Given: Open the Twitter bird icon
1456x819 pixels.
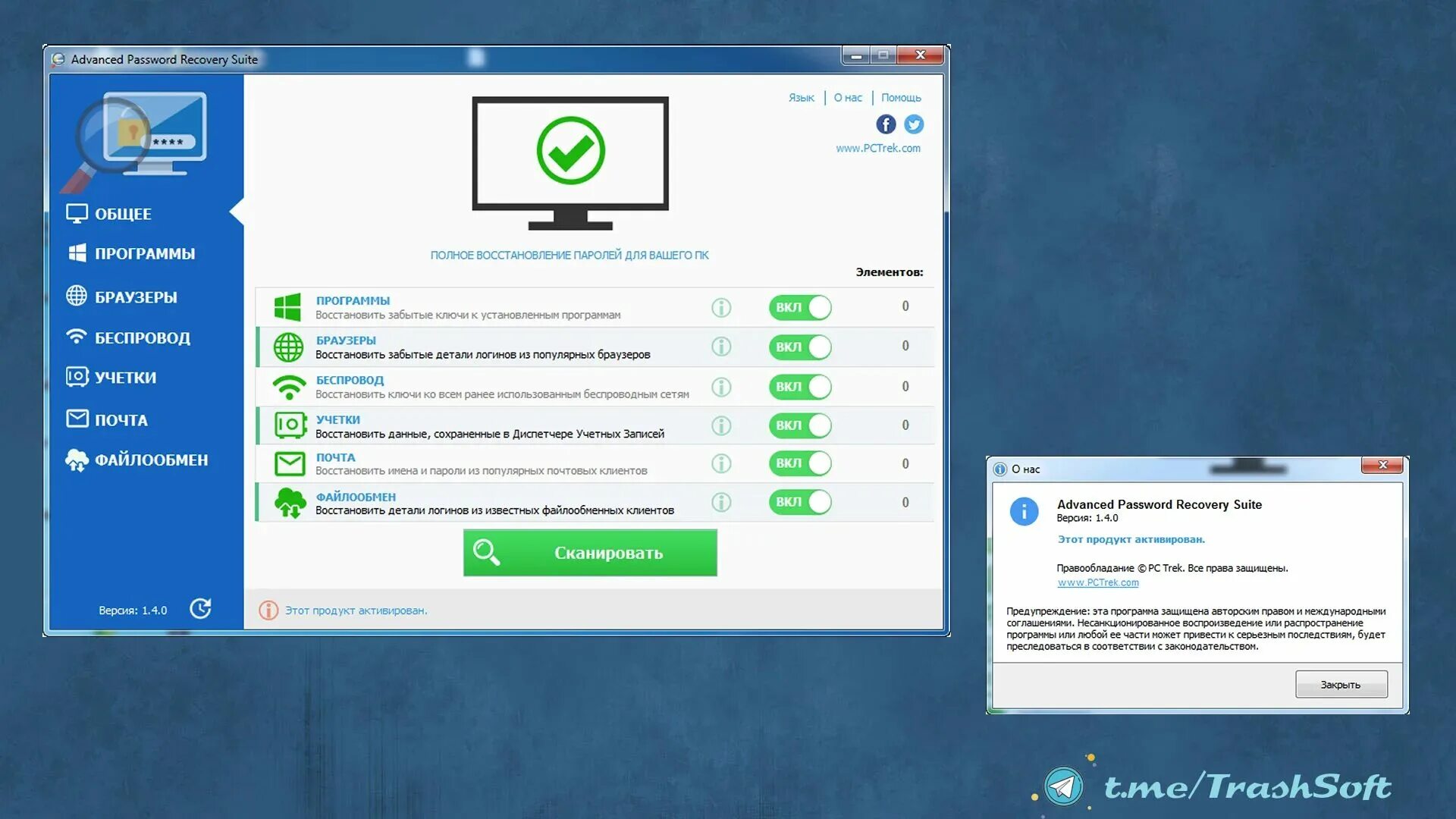Looking at the screenshot, I should pyautogui.click(x=914, y=124).
